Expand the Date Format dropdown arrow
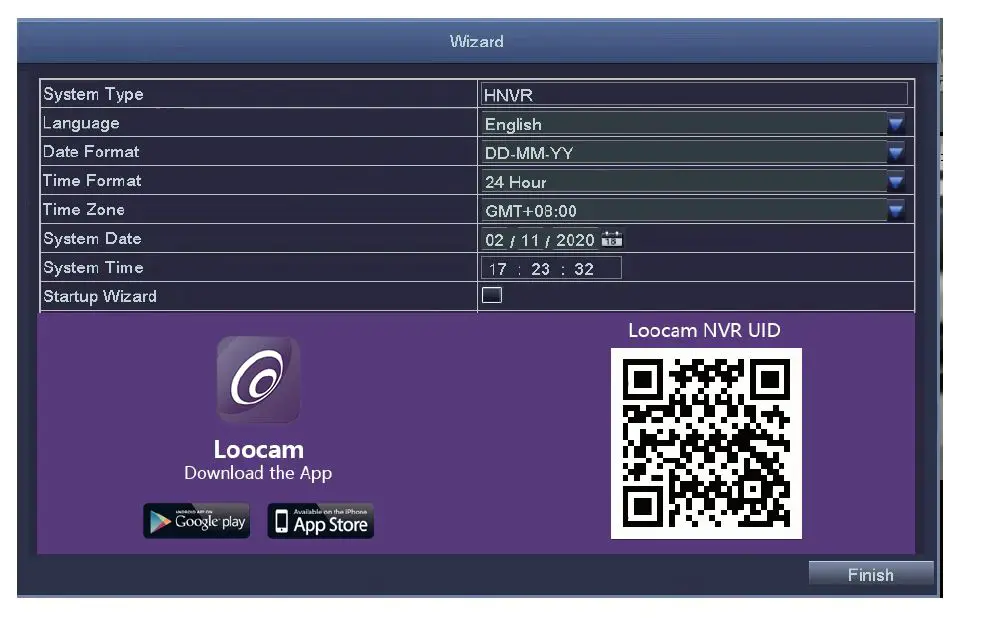Image resolution: width=984 pixels, height=618 pixels. 896,152
